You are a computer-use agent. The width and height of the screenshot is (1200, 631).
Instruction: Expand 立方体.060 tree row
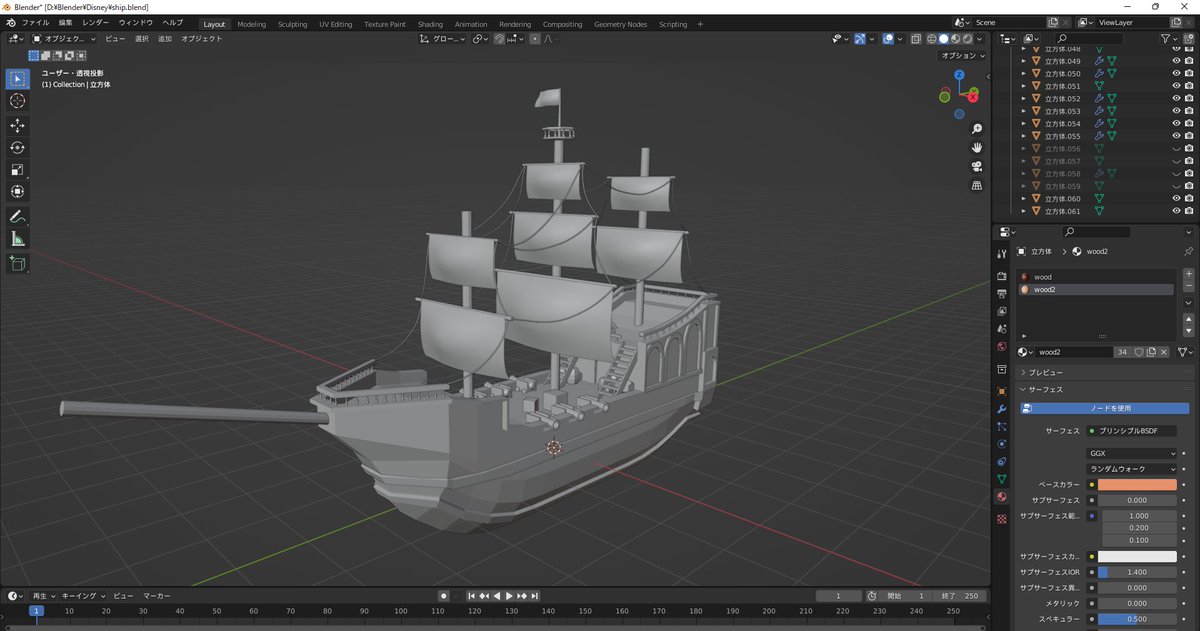pyautogui.click(x=1023, y=198)
